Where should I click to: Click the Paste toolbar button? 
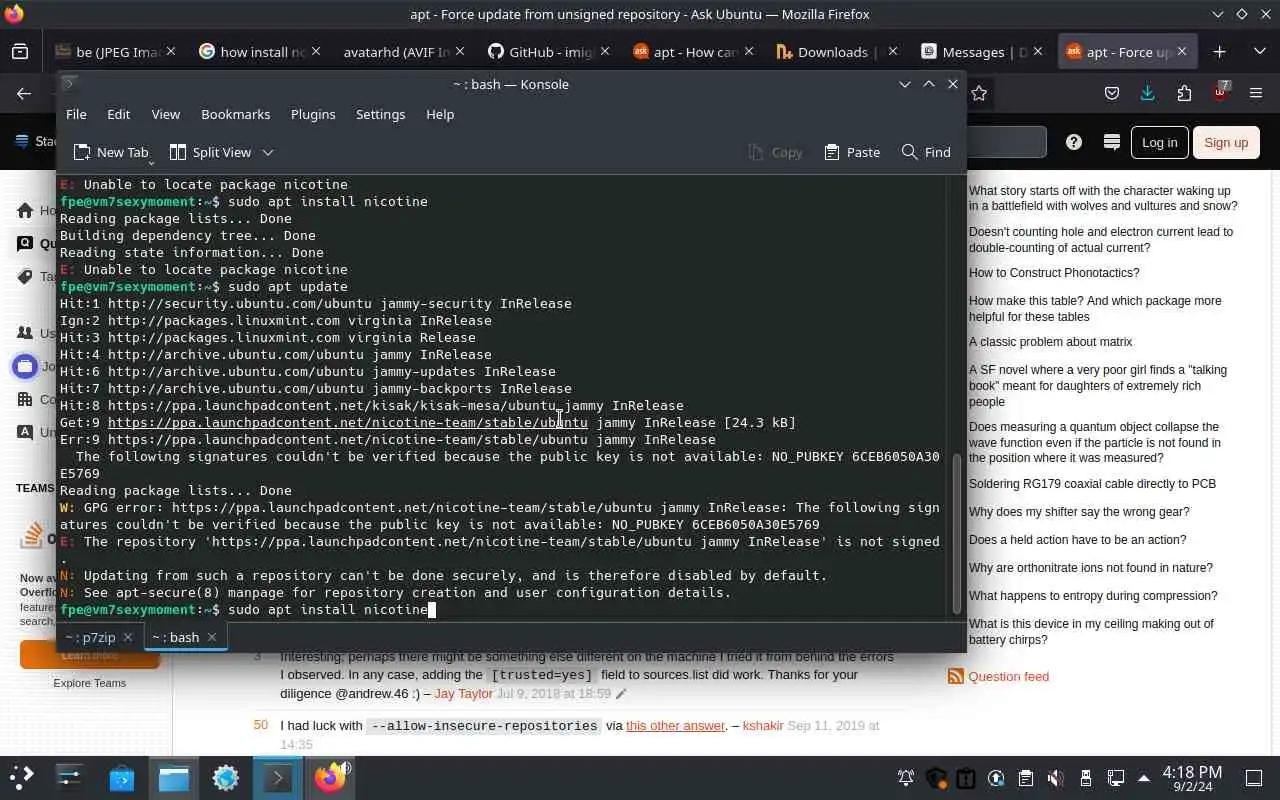click(852, 152)
